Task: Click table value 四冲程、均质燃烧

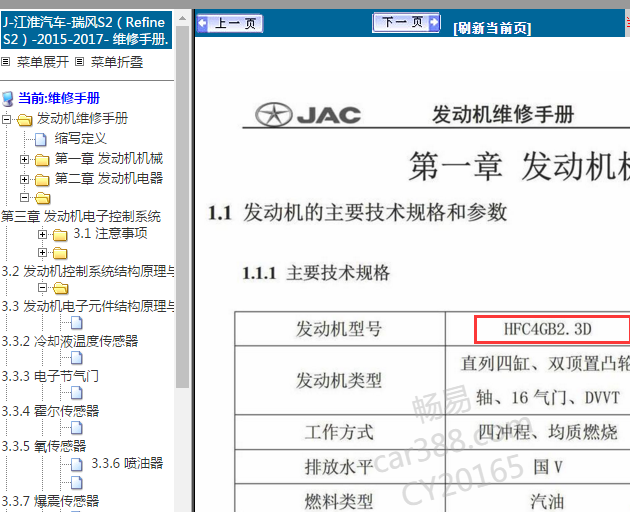Action: (x=547, y=432)
